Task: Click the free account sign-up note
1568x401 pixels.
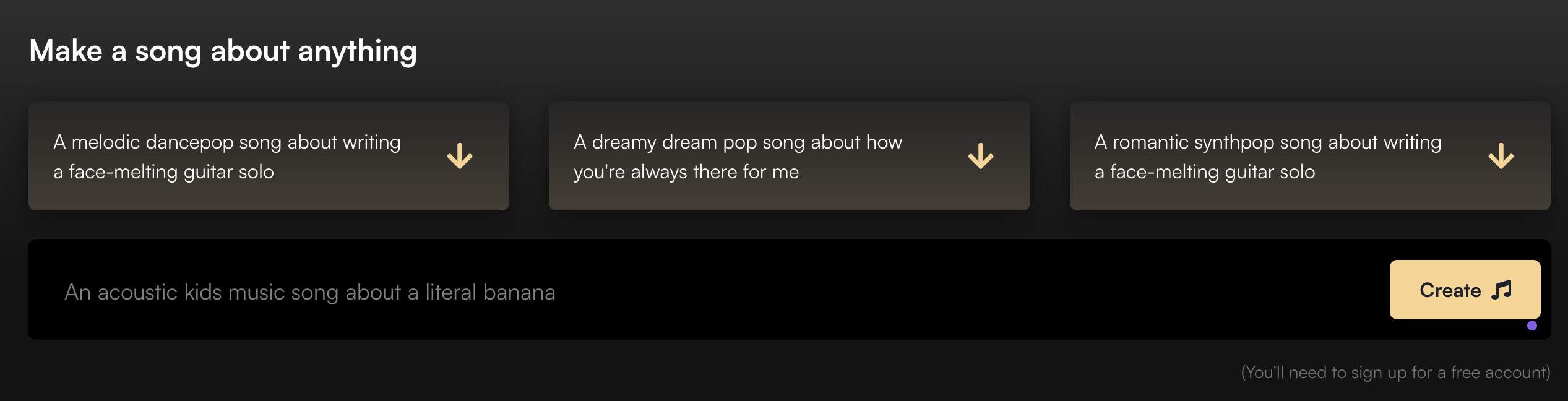Action: pos(1395,373)
